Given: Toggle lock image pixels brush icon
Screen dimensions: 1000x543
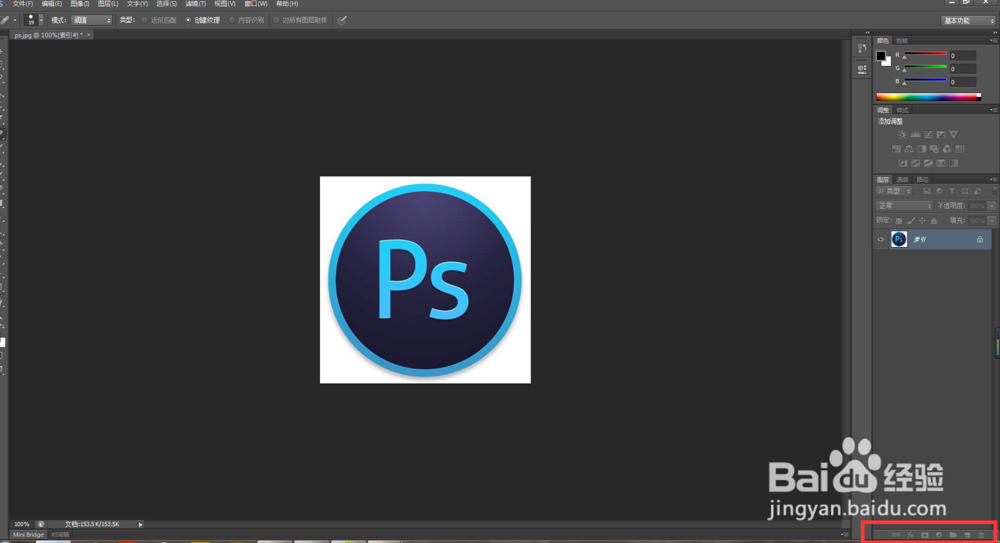Looking at the screenshot, I should [x=911, y=221].
